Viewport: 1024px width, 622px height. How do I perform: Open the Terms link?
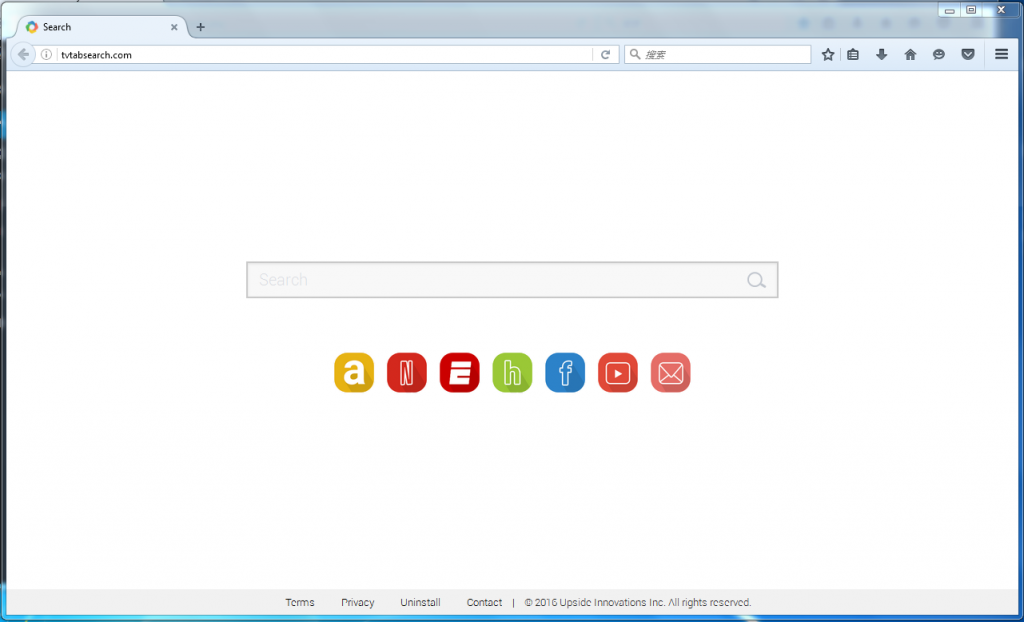point(300,602)
